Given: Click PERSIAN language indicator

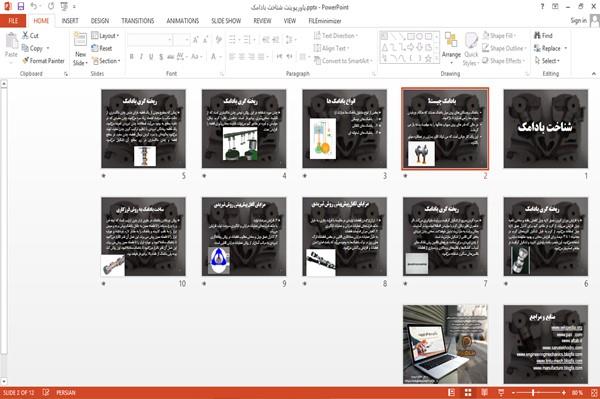Looking at the screenshot, I should (66, 392).
